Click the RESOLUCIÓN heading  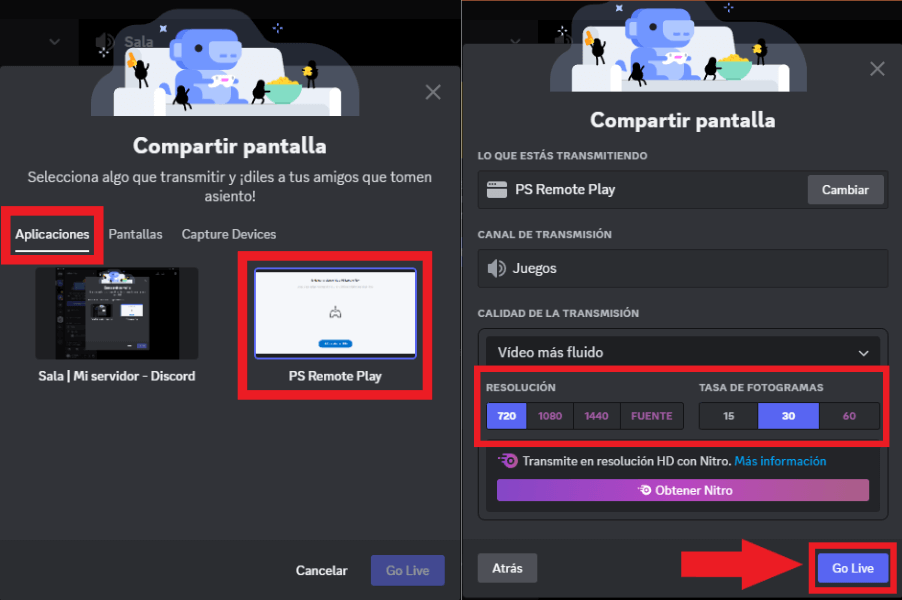pyautogui.click(x=521, y=388)
